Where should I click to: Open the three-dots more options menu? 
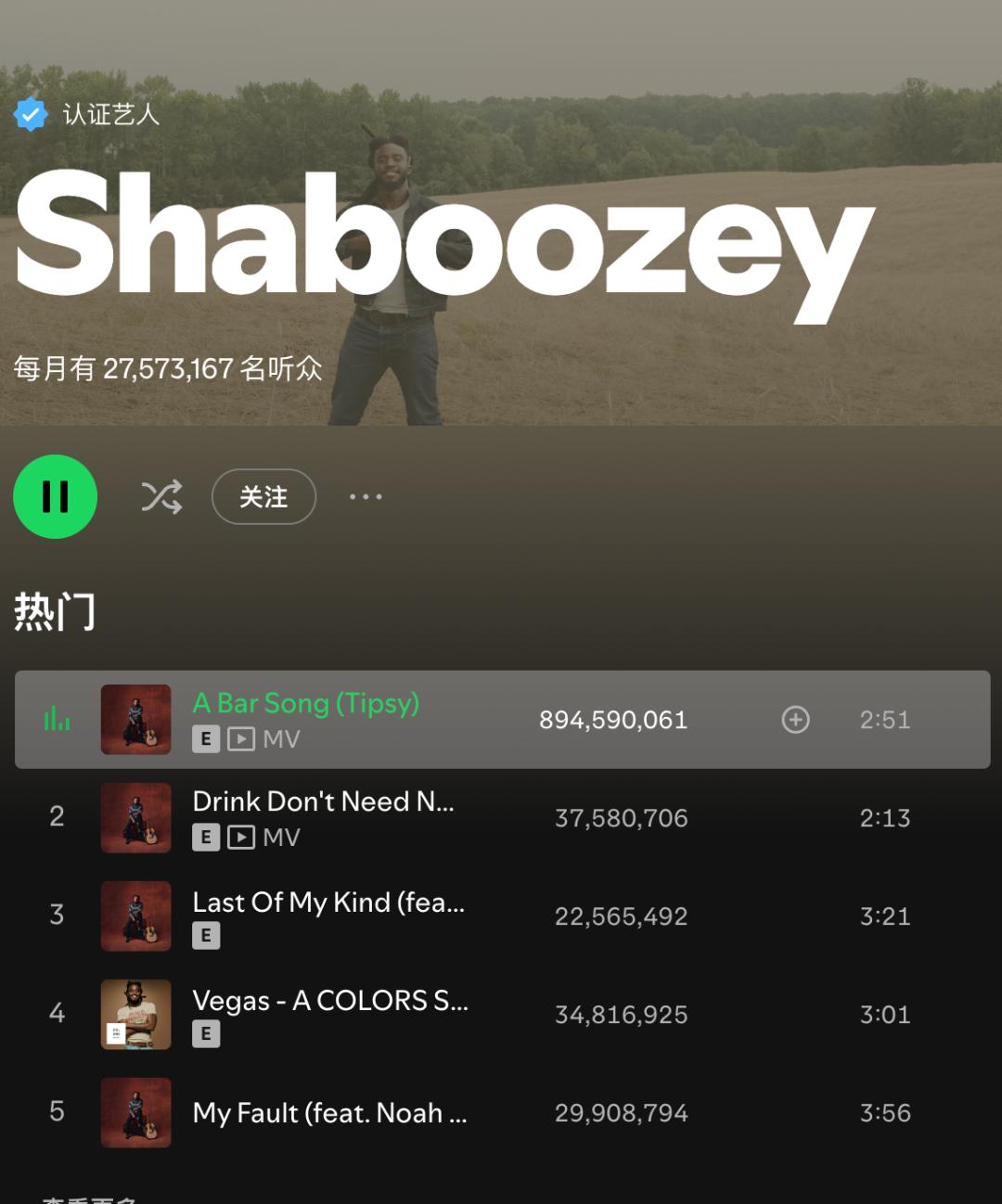pyautogui.click(x=366, y=497)
